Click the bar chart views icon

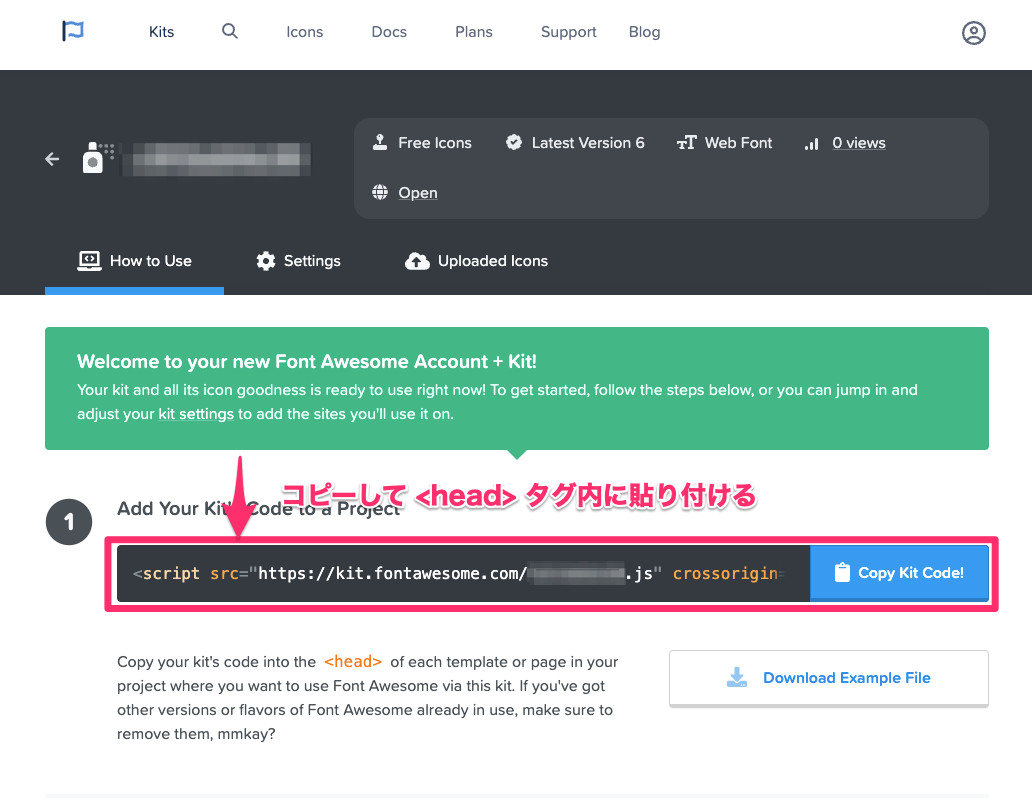tap(812, 143)
